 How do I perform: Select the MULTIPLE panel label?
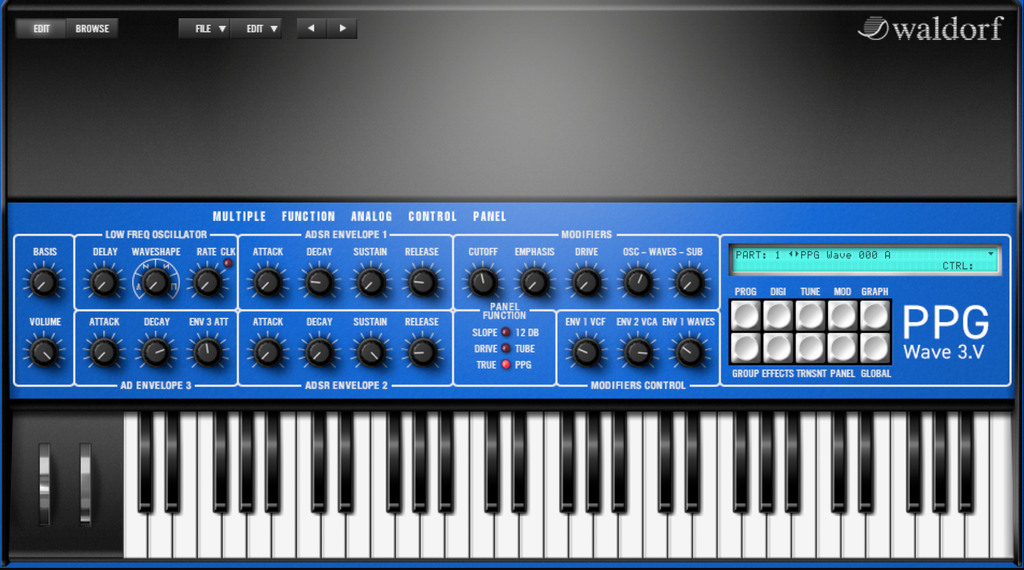[239, 216]
